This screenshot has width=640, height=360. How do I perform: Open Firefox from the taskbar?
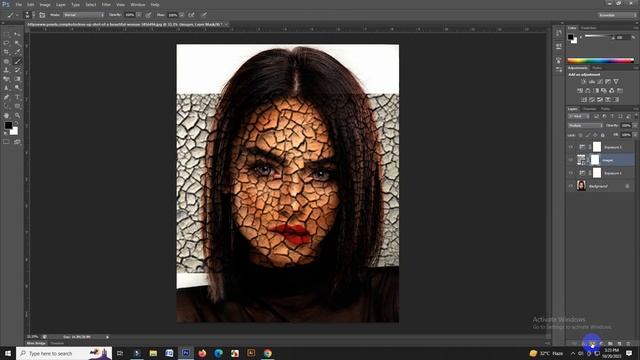202,353
